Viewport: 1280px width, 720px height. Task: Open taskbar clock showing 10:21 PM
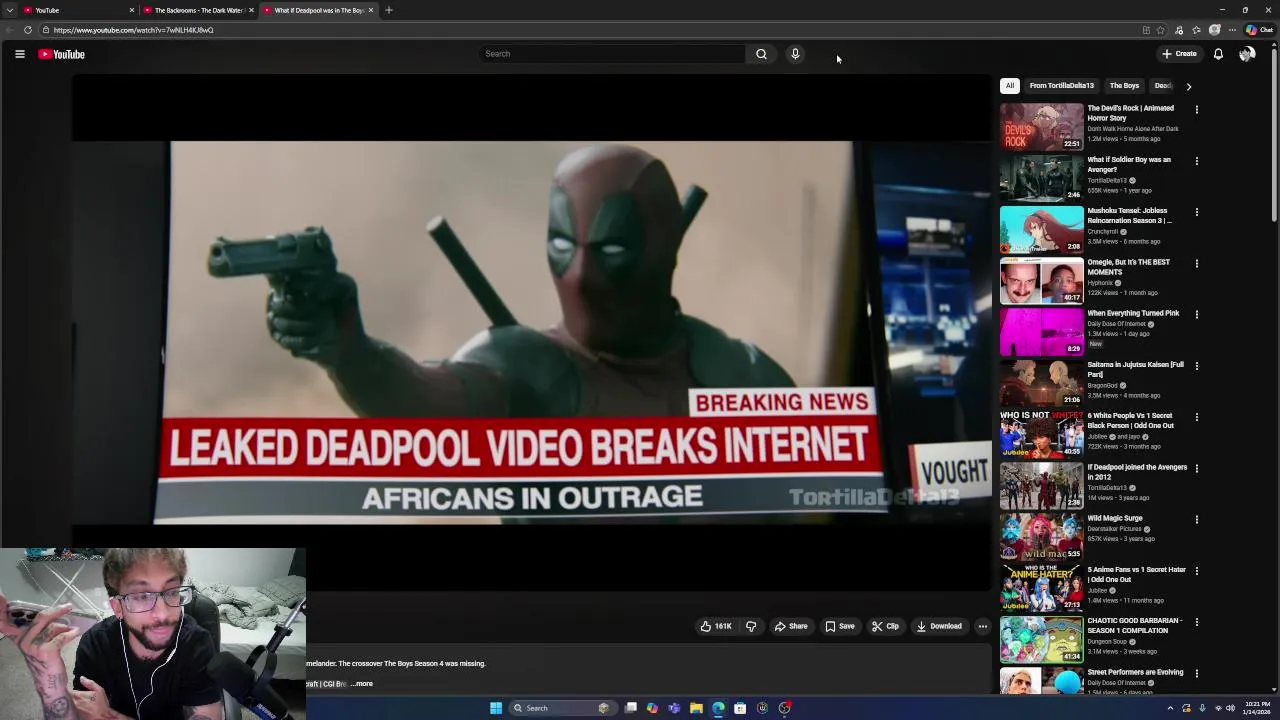point(1257,708)
